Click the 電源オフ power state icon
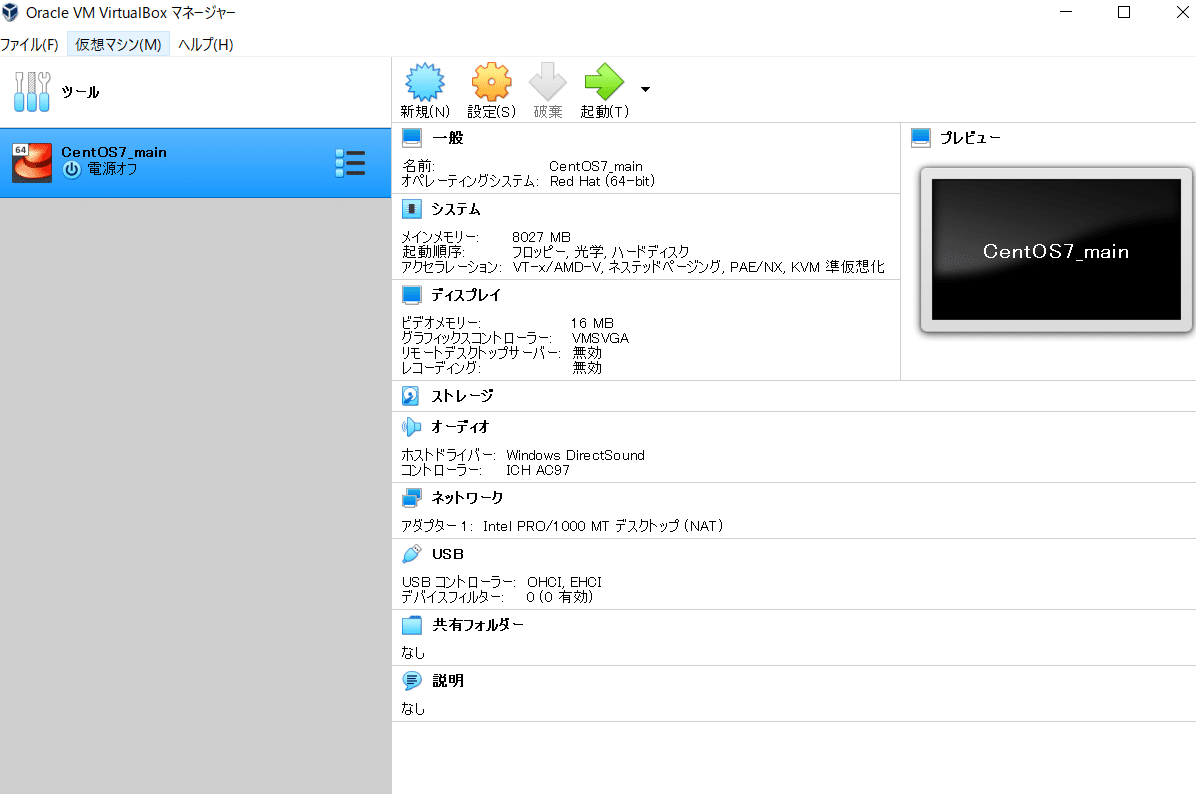 (72, 170)
